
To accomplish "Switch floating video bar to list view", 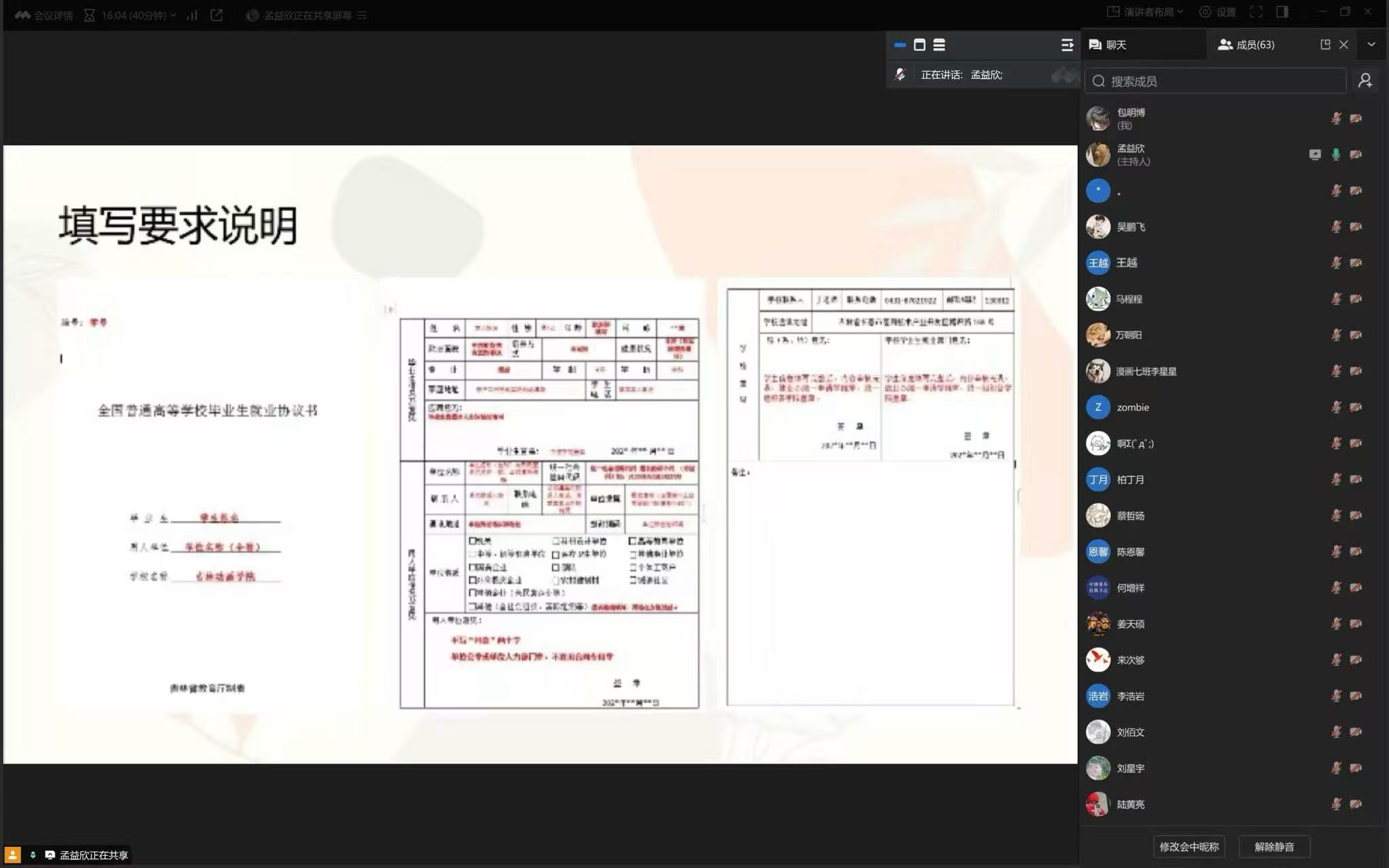I will 939,45.
